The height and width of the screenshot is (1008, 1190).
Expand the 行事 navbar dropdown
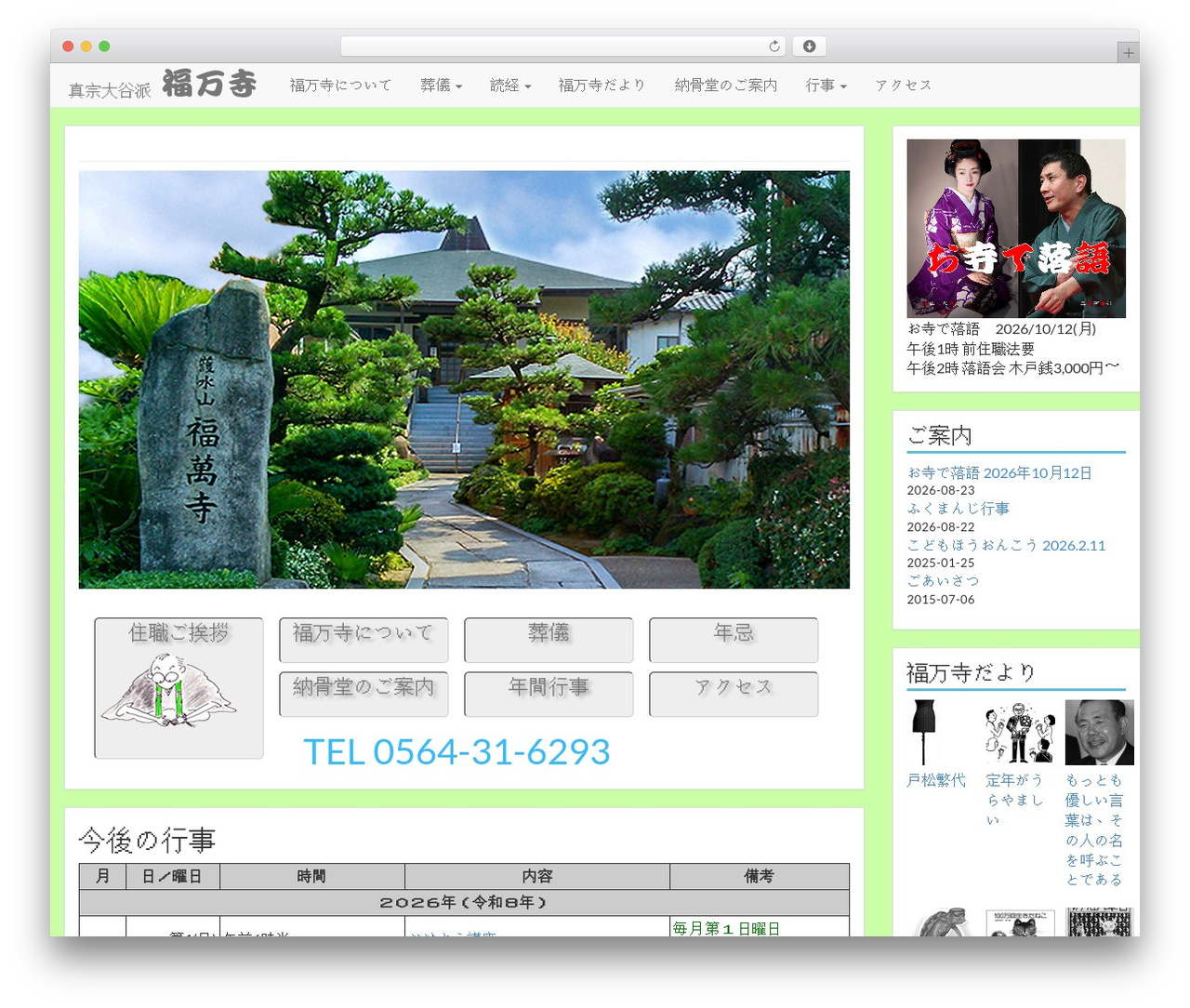click(826, 86)
